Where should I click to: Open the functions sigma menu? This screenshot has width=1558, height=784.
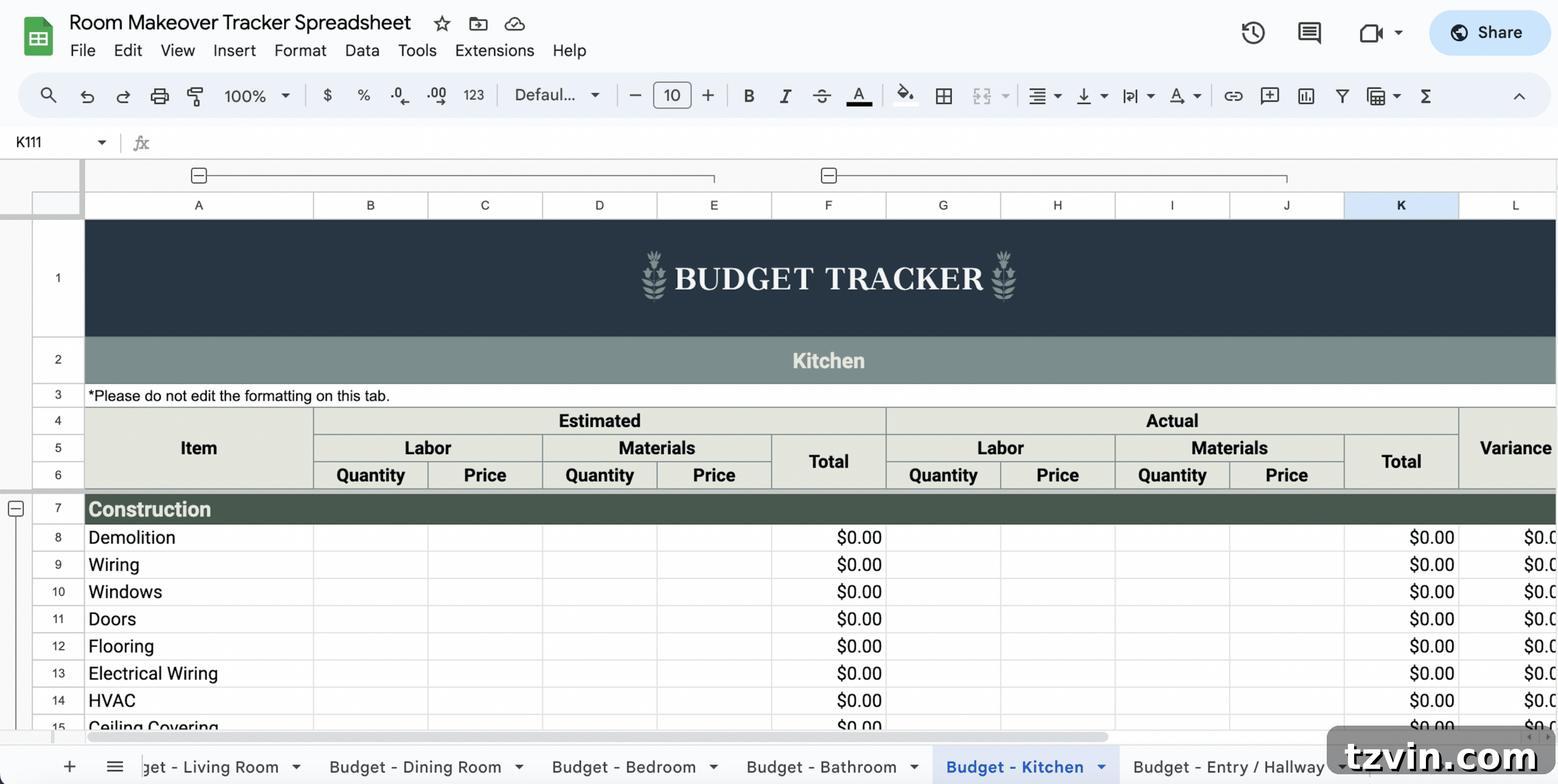tap(1425, 96)
